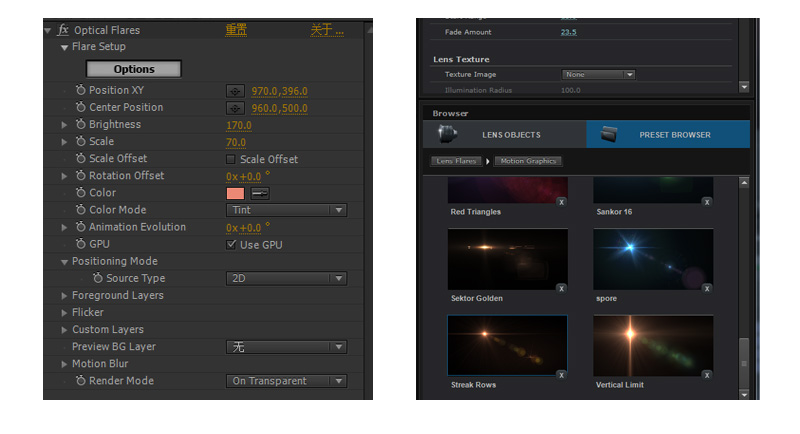
Task: Click the Brightness value 170.0
Action: (x=239, y=125)
